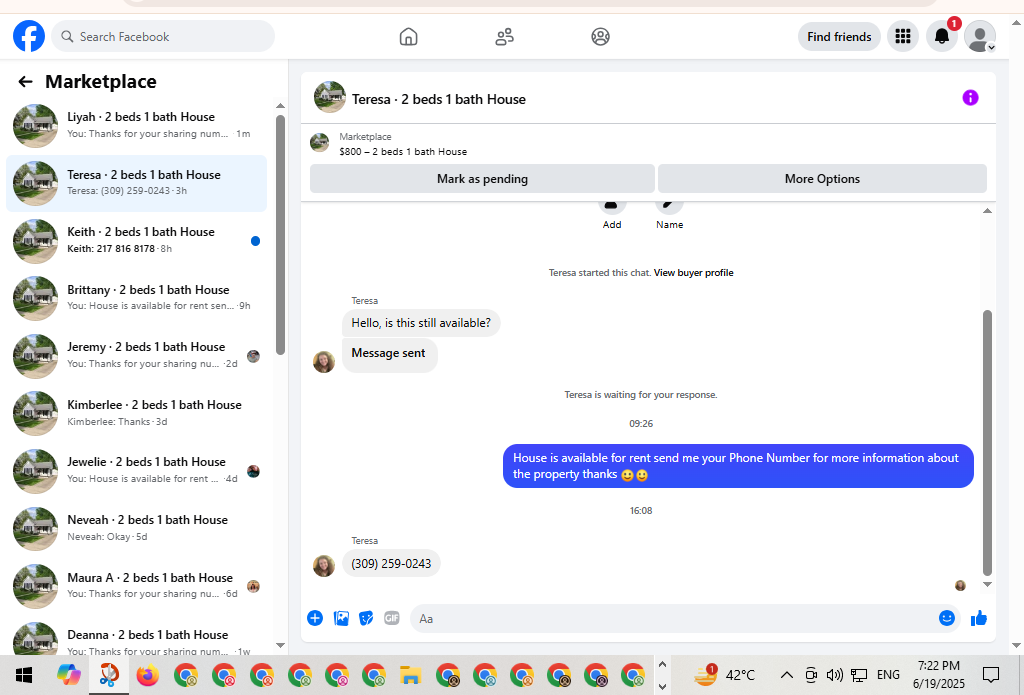Open Kimberlee conversation
This screenshot has height=695, width=1024.
tap(137, 413)
